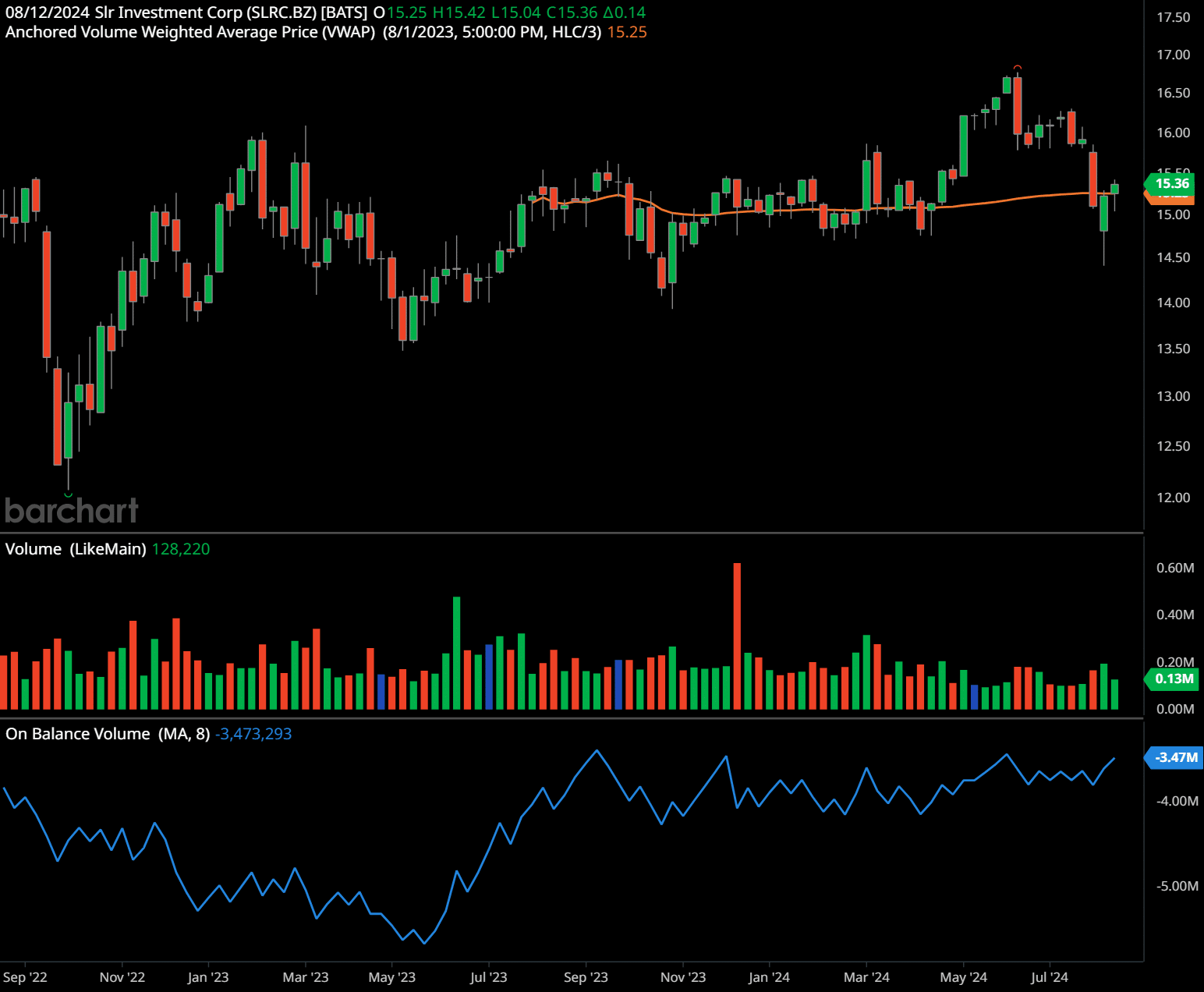
Task: Click the Nov '23 date axis label
Action: point(683,977)
